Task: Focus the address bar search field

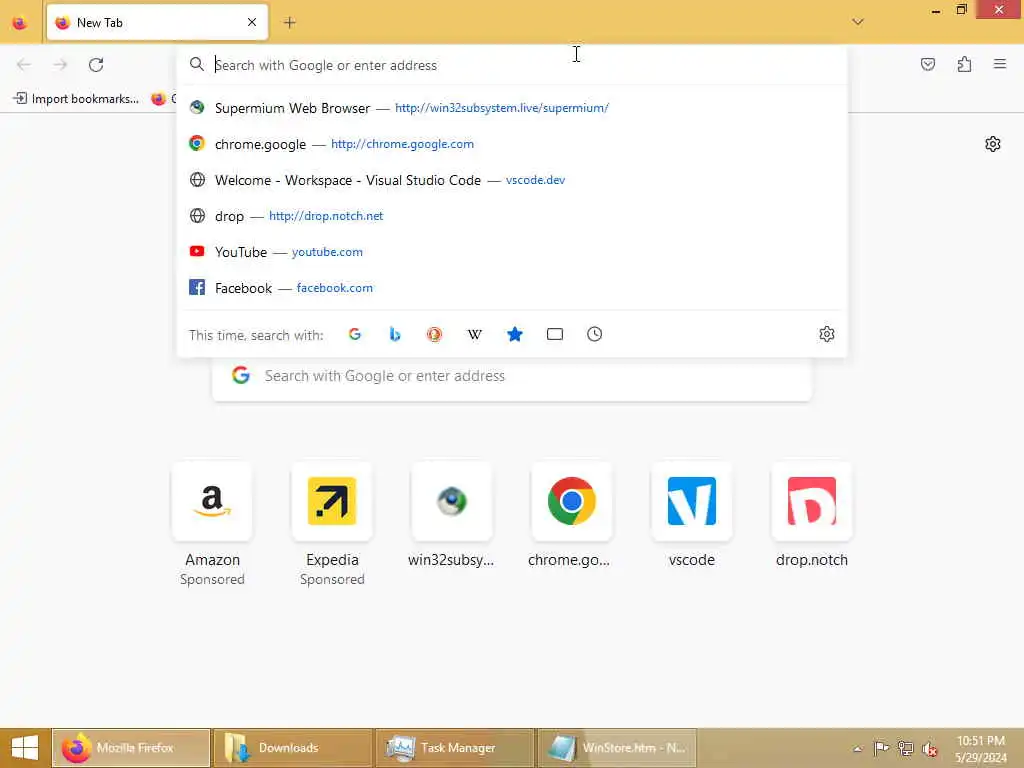Action: coord(512,65)
